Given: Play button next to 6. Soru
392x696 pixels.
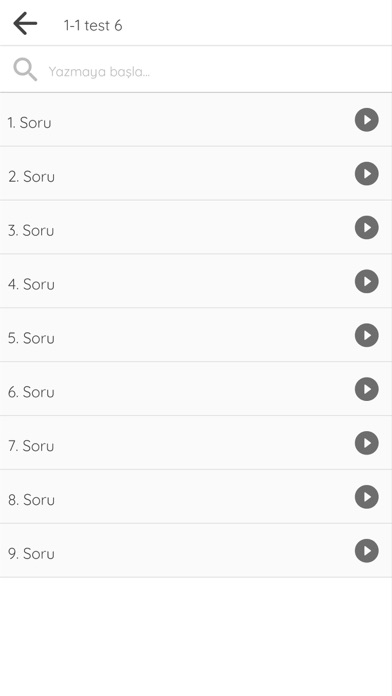Looking at the screenshot, I should pyautogui.click(x=366, y=389).
